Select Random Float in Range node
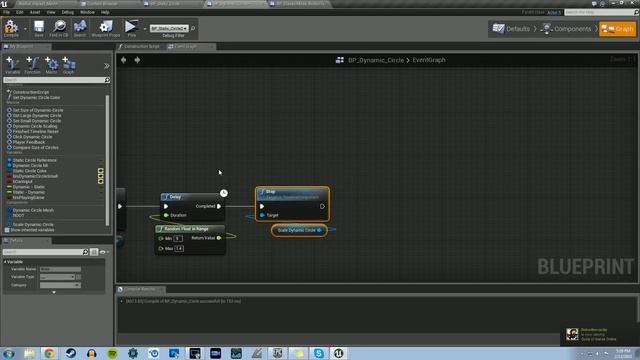The width and height of the screenshot is (640, 360). [x=190, y=229]
